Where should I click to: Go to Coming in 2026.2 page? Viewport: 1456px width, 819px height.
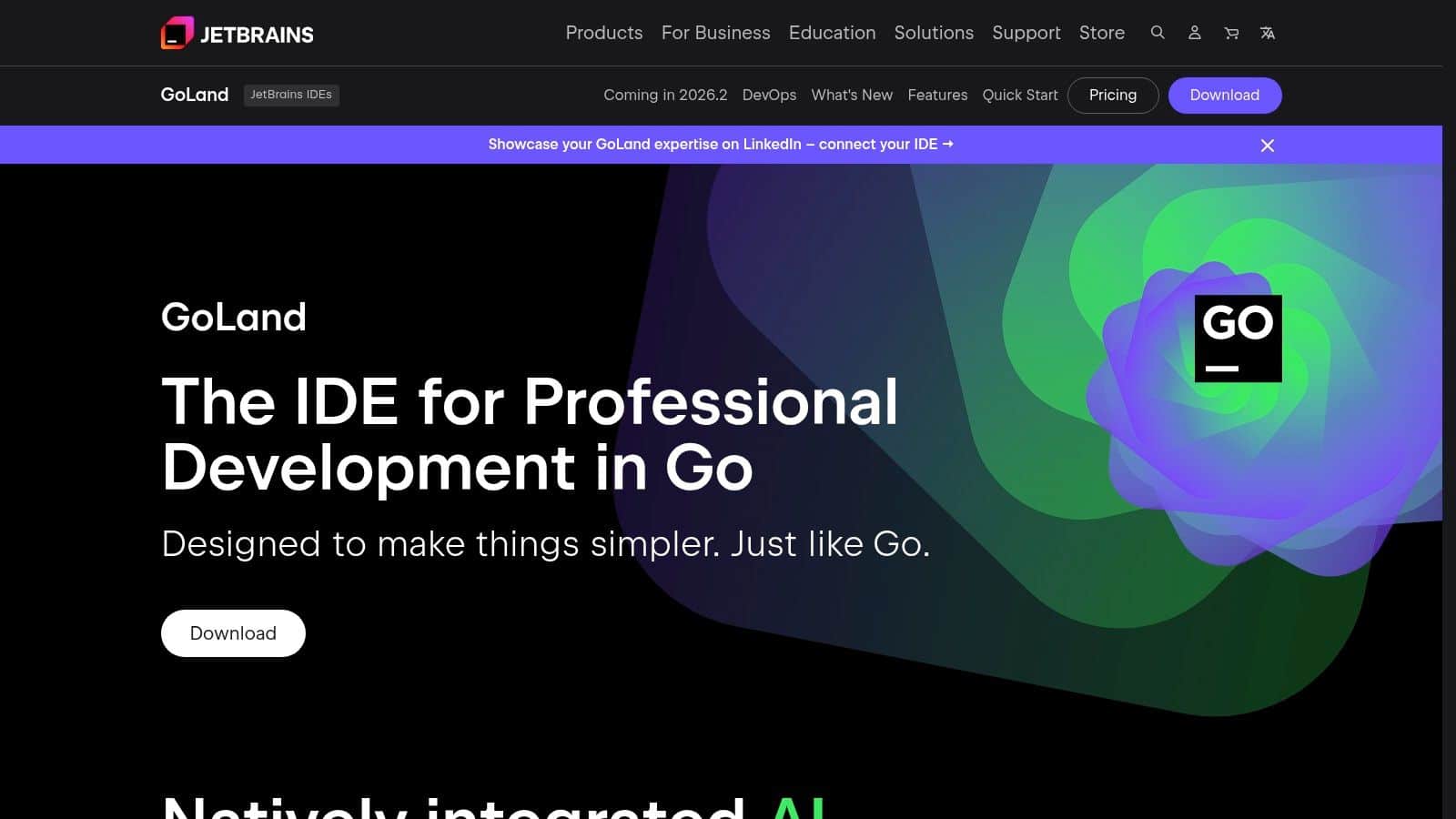point(665,96)
